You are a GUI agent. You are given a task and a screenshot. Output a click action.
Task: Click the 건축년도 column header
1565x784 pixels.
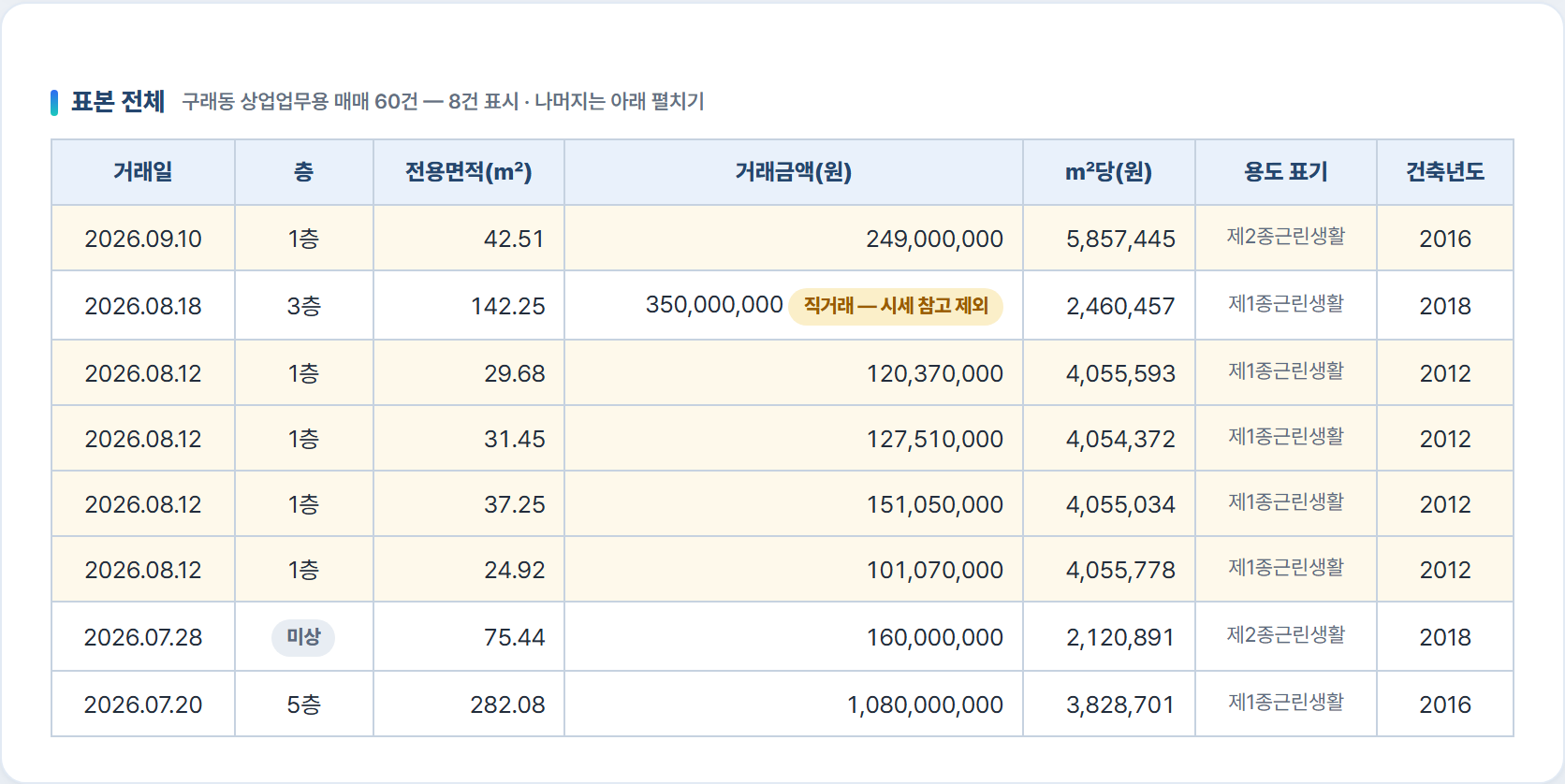point(1445,172)
